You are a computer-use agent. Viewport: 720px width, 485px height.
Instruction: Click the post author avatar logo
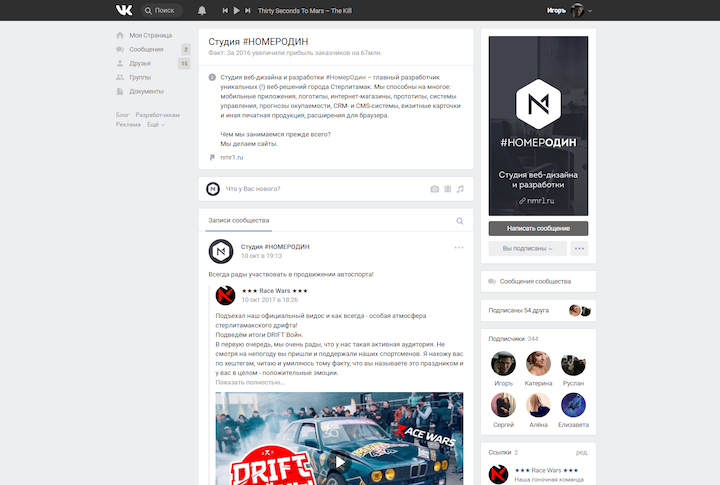(221, 251)
